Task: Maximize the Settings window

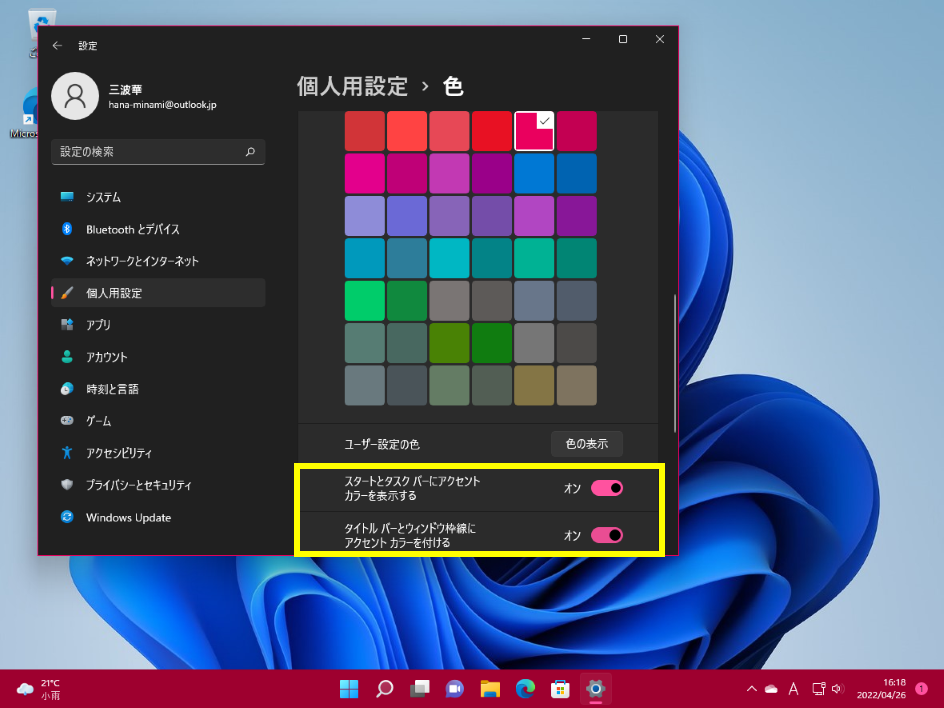Action: click(623, 39)
